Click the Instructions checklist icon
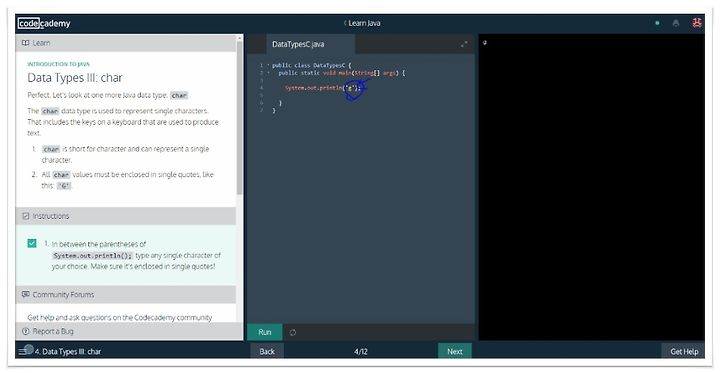 tap(26, 216)
